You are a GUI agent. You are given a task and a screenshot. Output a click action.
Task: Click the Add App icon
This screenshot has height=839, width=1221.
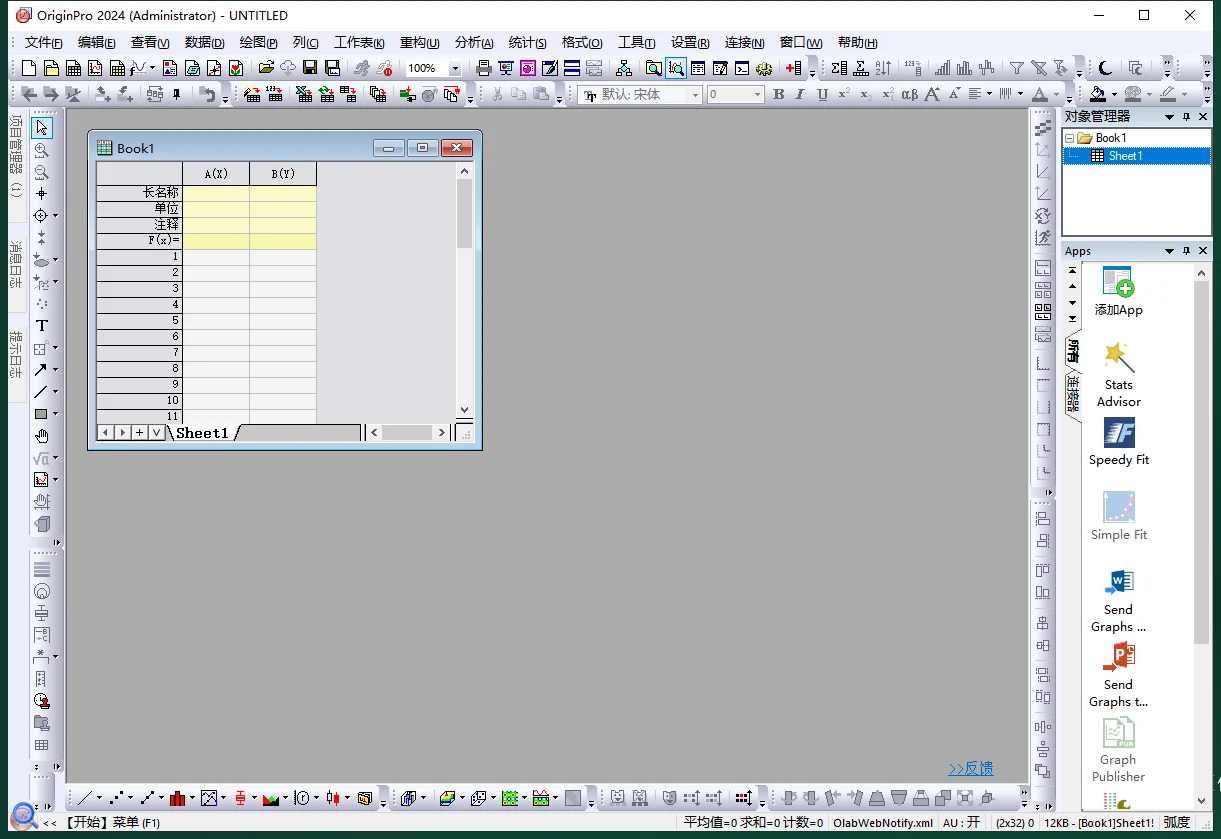[1118, 291]
